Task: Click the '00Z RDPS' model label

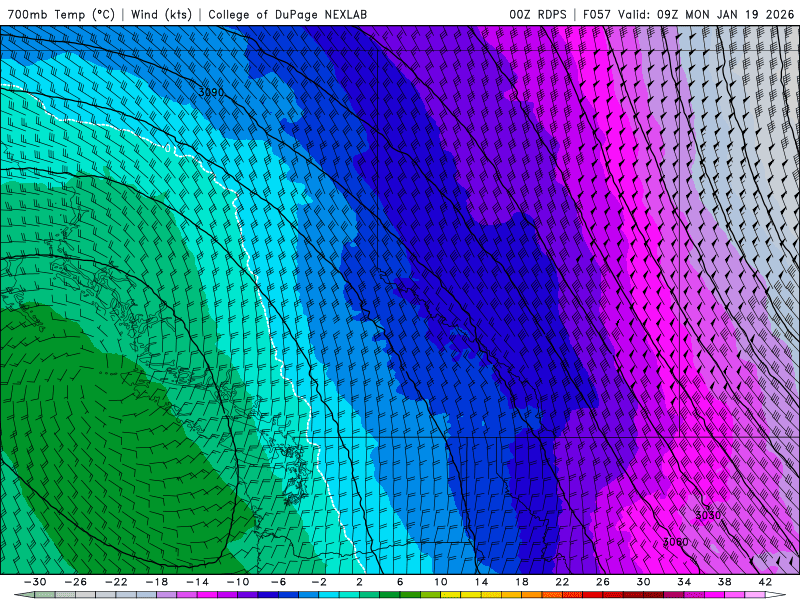Action: click(x=538, y=14)
